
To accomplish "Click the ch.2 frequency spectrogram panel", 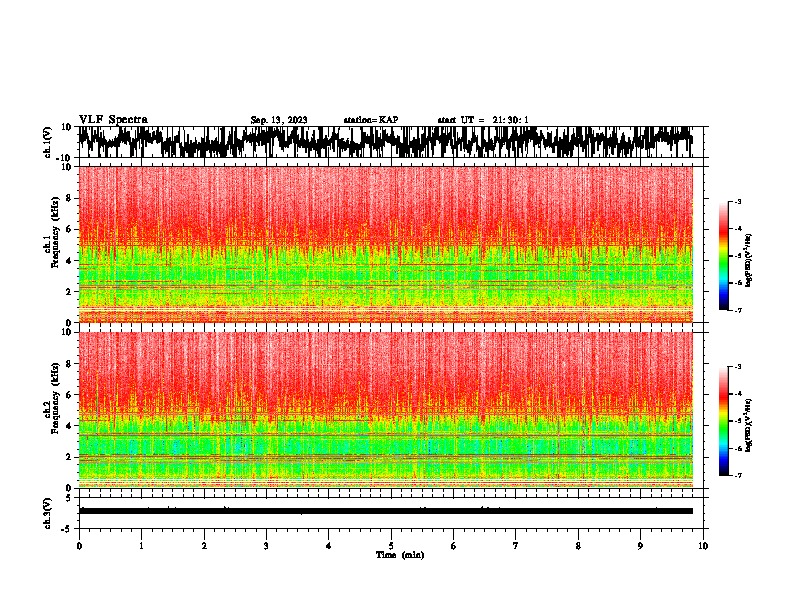I will point(385,410).
